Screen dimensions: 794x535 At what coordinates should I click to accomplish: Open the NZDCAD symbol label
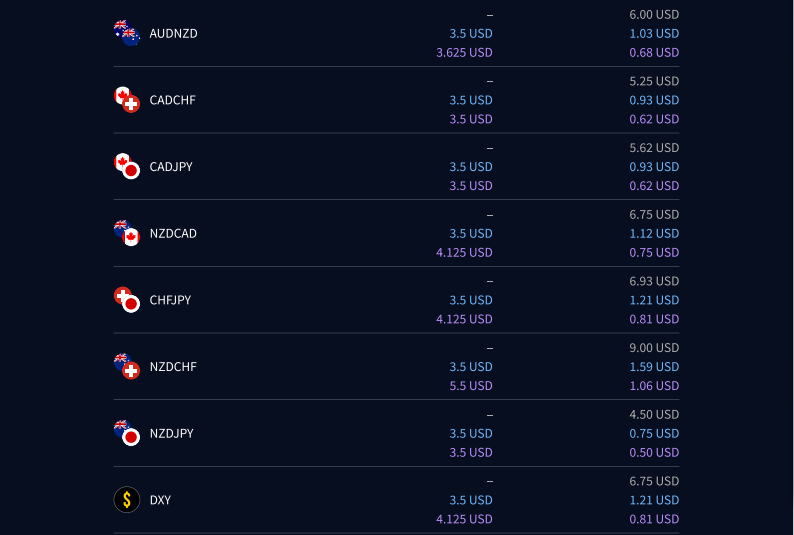click(173, 233)
